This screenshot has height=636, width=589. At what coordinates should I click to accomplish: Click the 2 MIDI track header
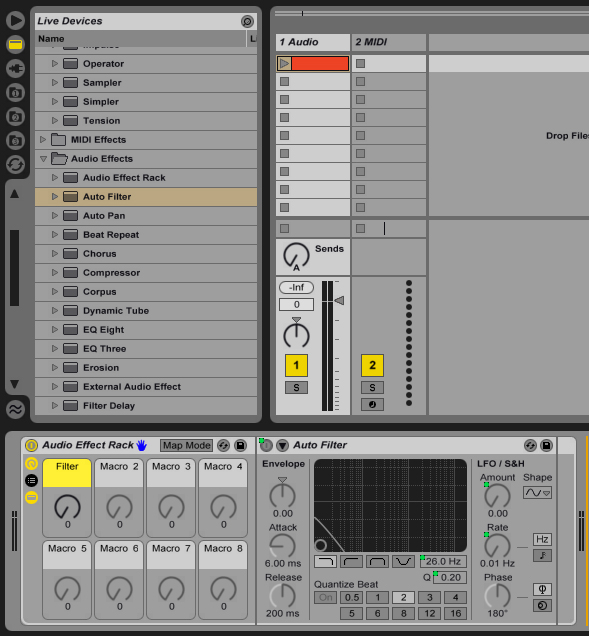point(389,42)
